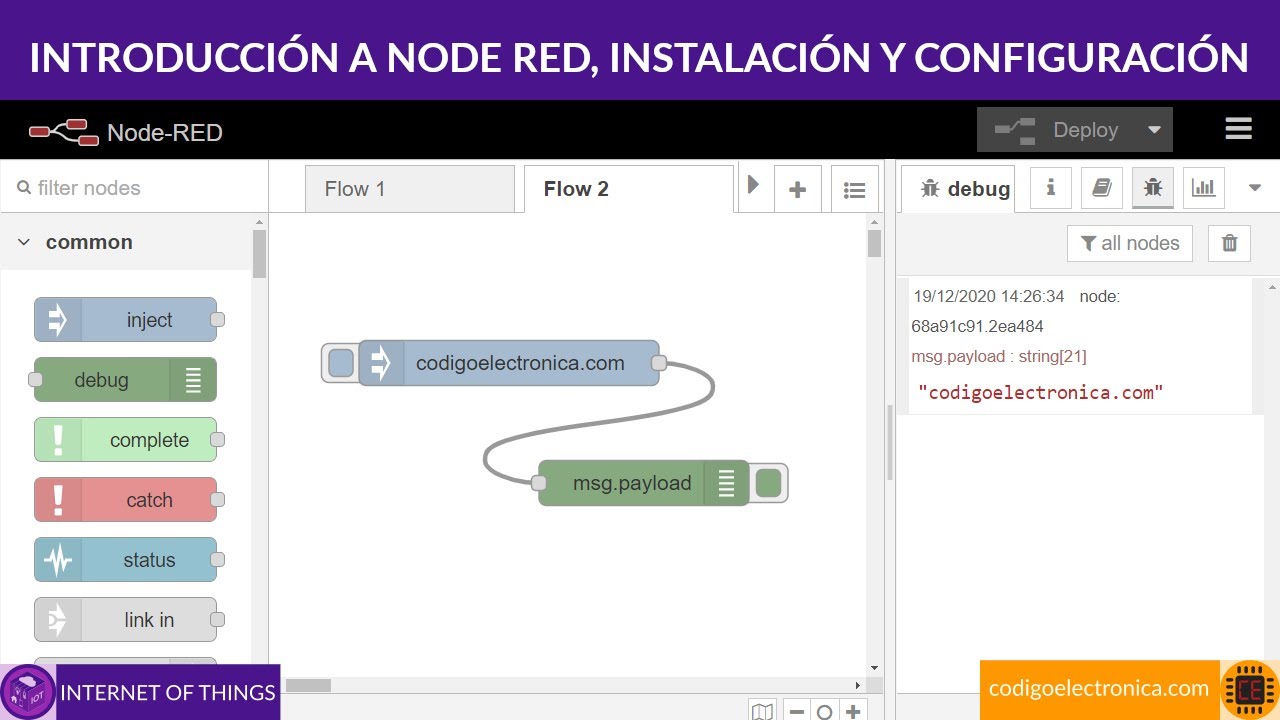Toggle the navigator map view icon
This screenshot has height=720, width=1280.
[x=762, y=711]
